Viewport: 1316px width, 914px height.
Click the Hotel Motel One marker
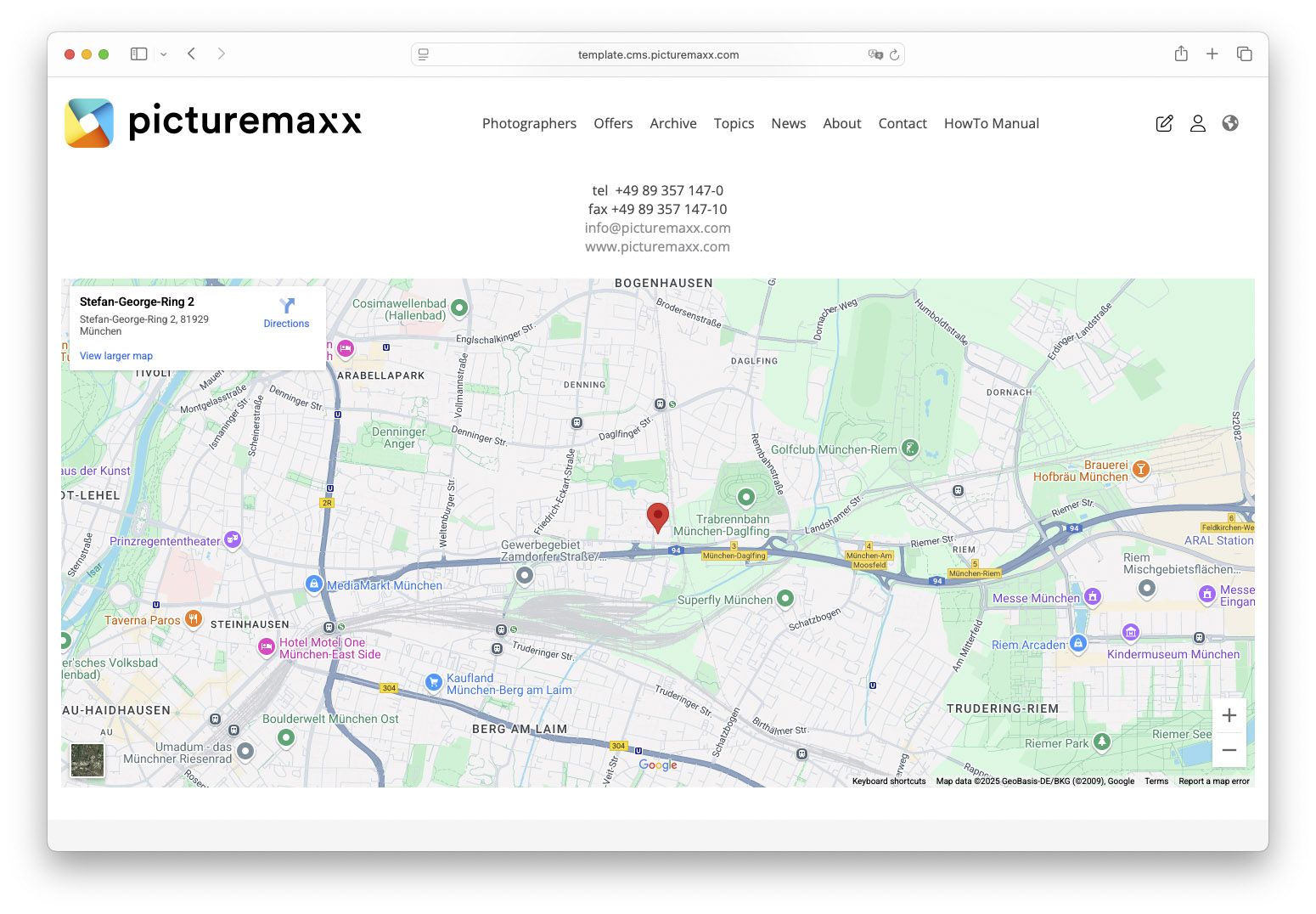pos(267,646)
